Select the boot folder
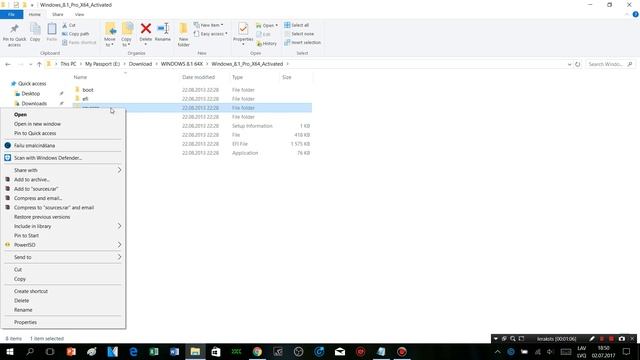 click(x=88, y=90)
